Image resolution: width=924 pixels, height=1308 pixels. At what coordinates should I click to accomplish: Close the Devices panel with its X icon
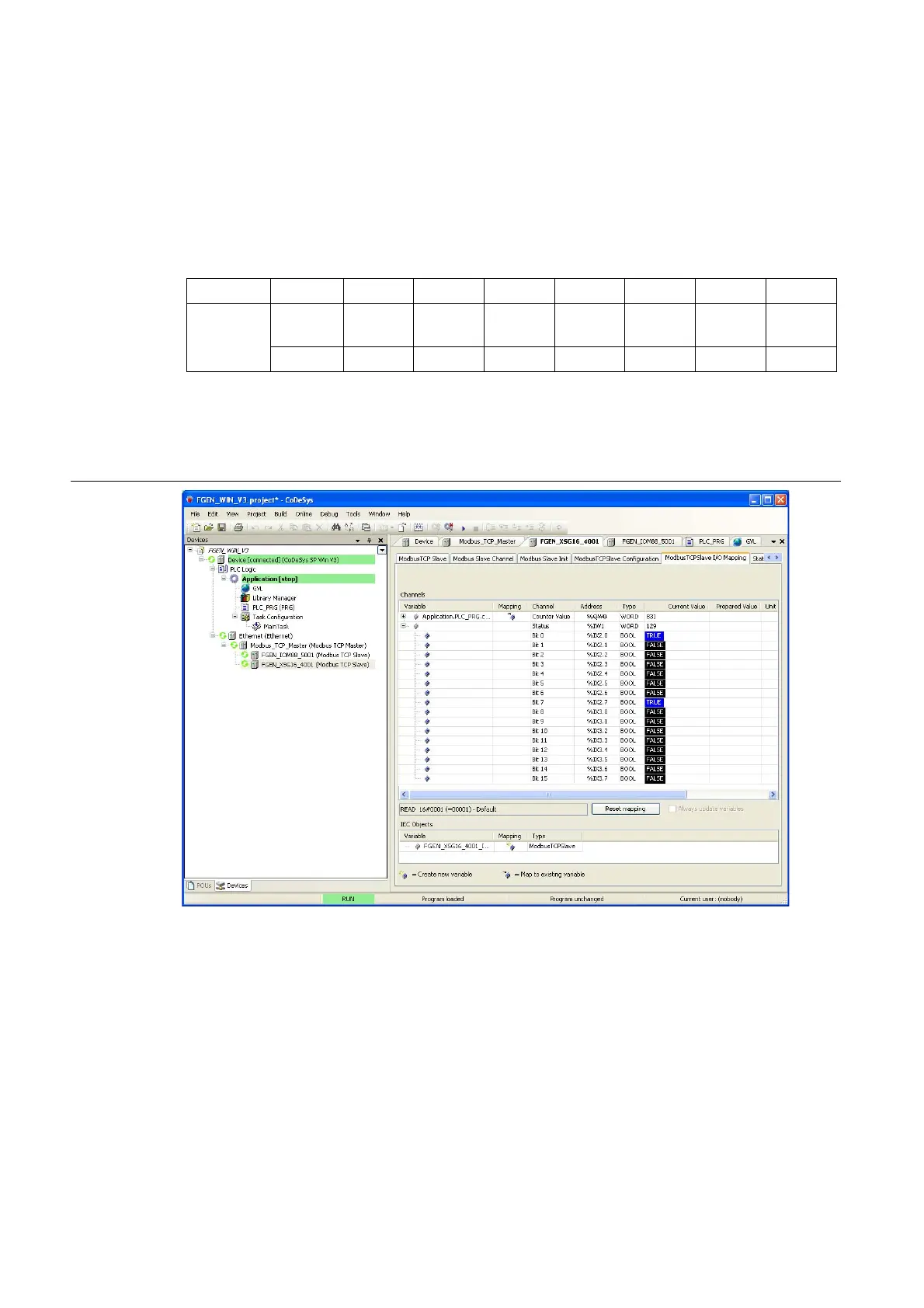point(380,541)
